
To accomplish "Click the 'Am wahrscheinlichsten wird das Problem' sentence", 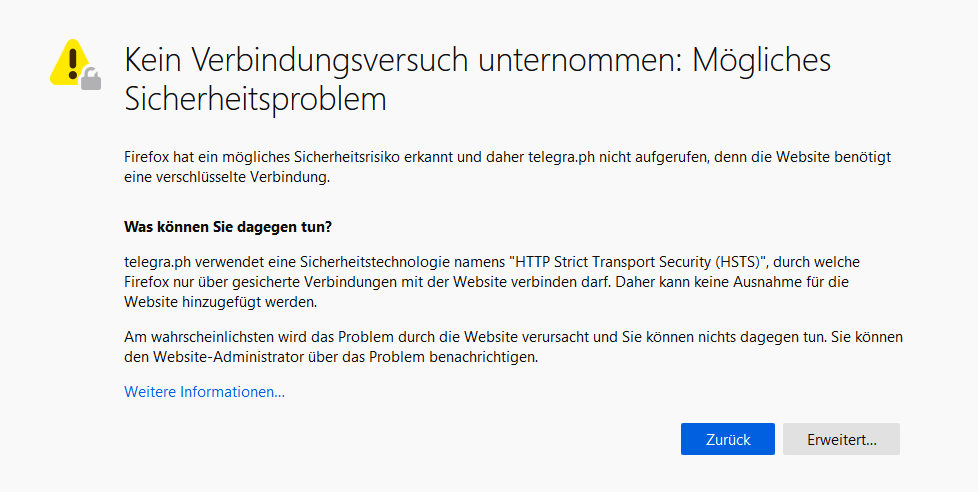I will (x=259, y=337).
